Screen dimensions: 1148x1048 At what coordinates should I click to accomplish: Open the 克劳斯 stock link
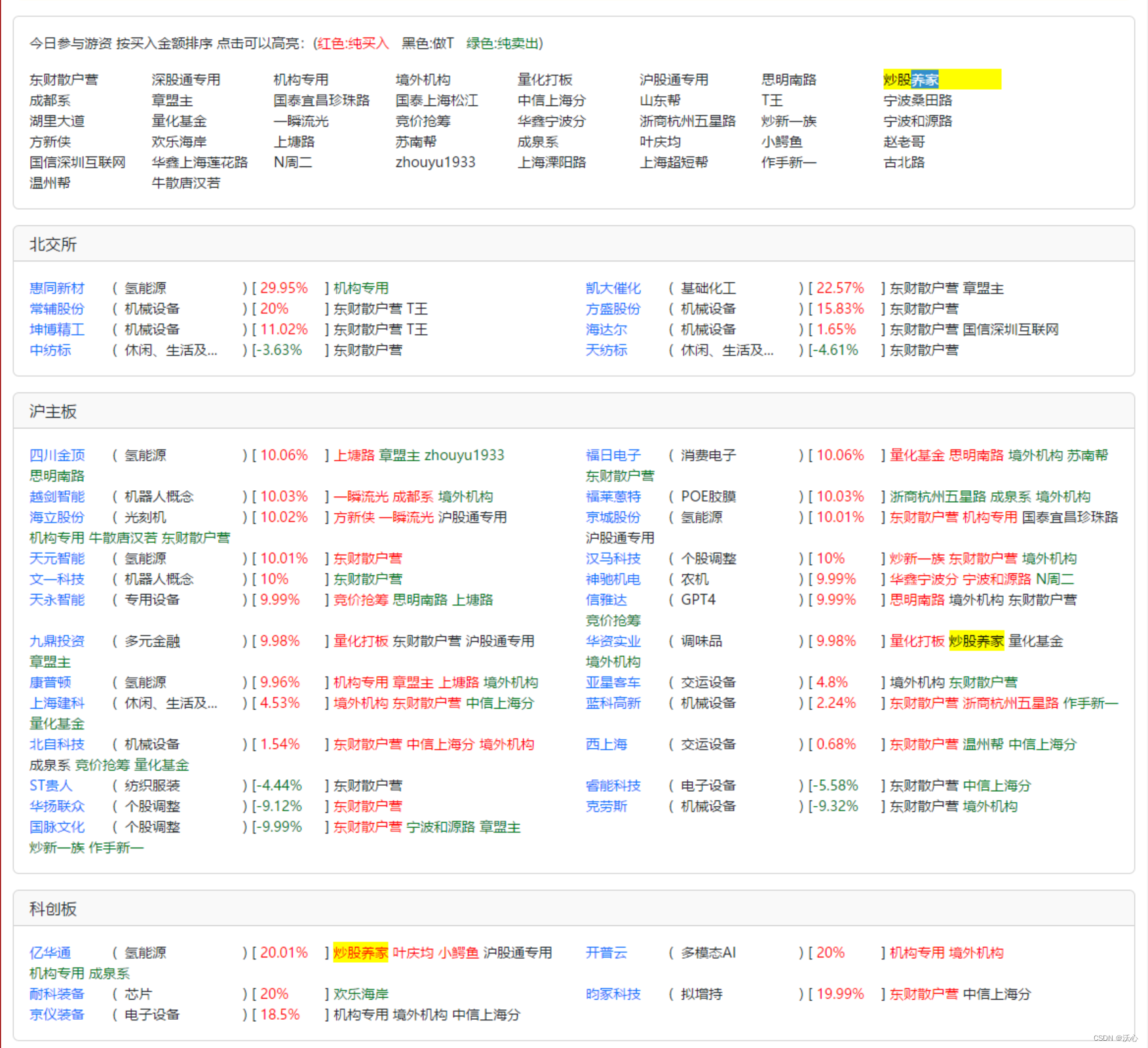pyautogui.click(x=606, y=806)
